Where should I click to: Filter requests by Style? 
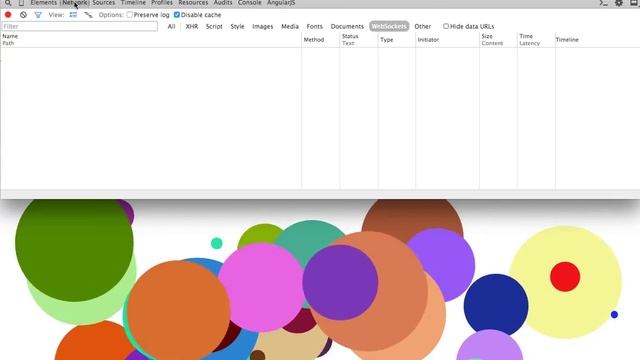(x=237, y=26)
